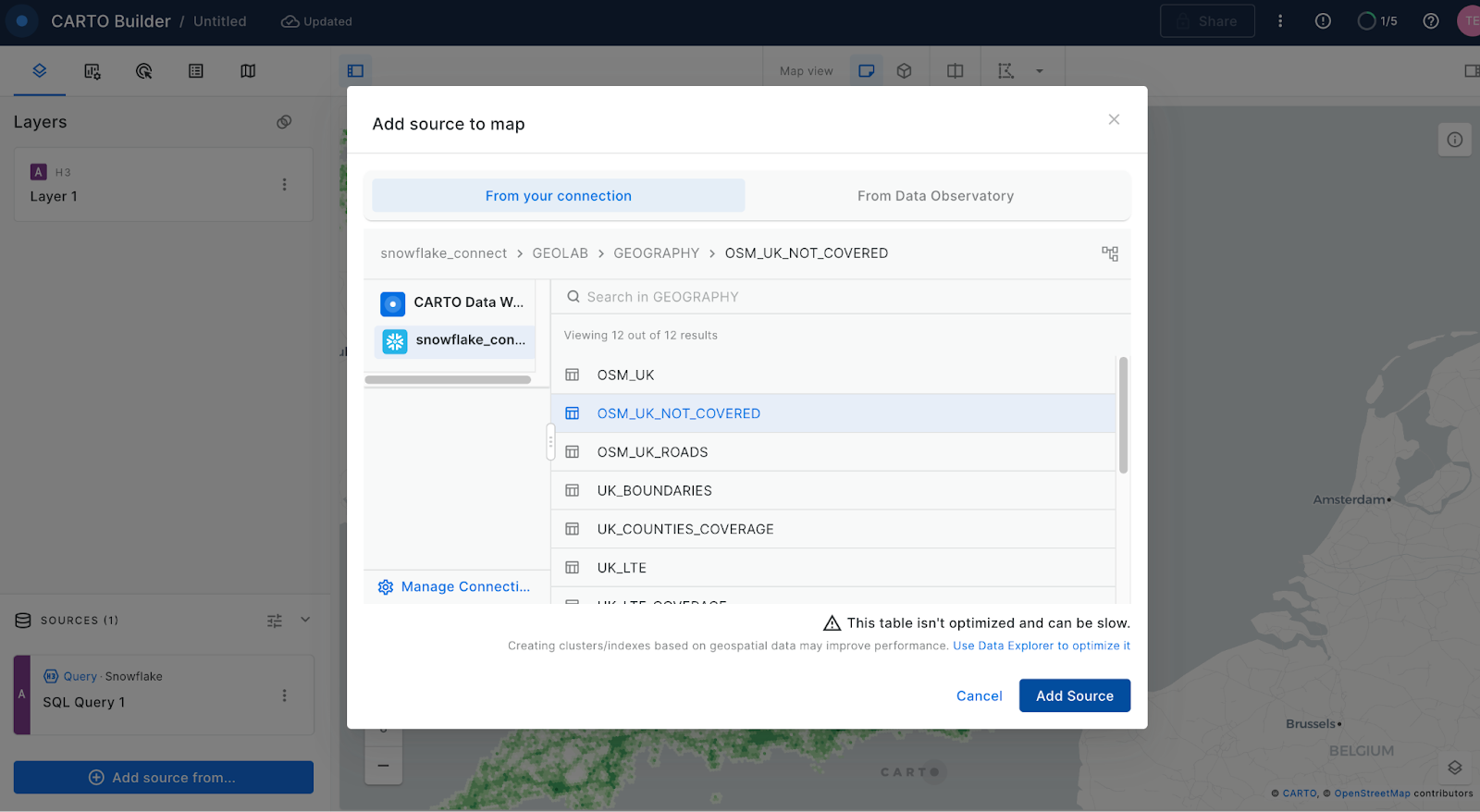Open Use Data Explorer to optimize link
Viewport: 1480px width, 812px height.
pos(1041,646)
